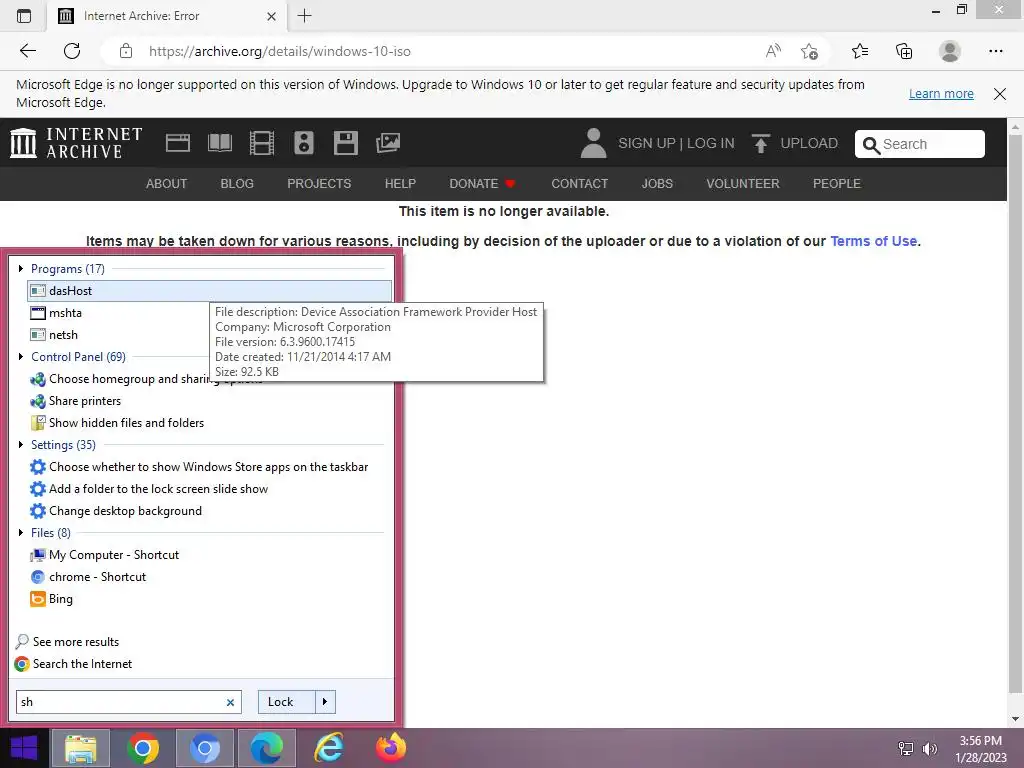
Task: Open File Explorer from the taskbar
Action: 80,748
